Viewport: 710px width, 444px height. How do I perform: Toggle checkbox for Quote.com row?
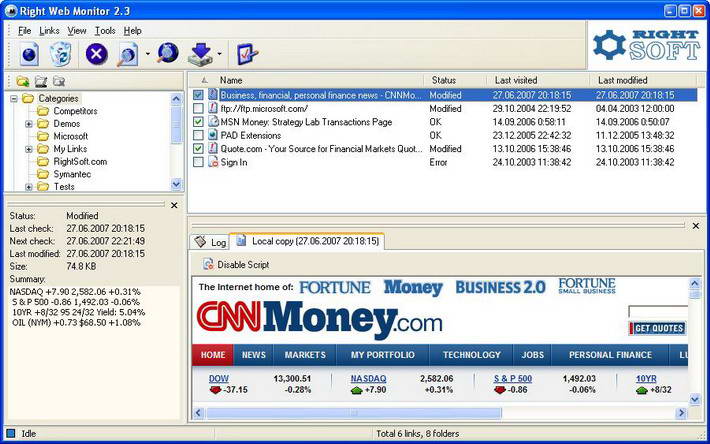coord(198,148)
